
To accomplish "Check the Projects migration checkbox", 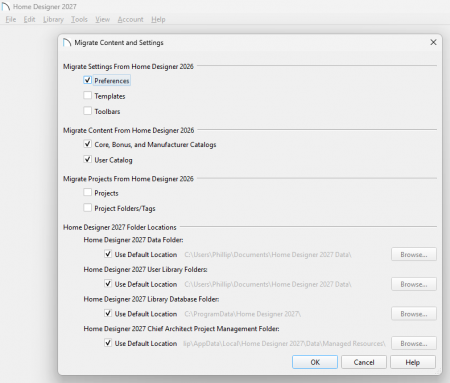I will coord(88,193).
